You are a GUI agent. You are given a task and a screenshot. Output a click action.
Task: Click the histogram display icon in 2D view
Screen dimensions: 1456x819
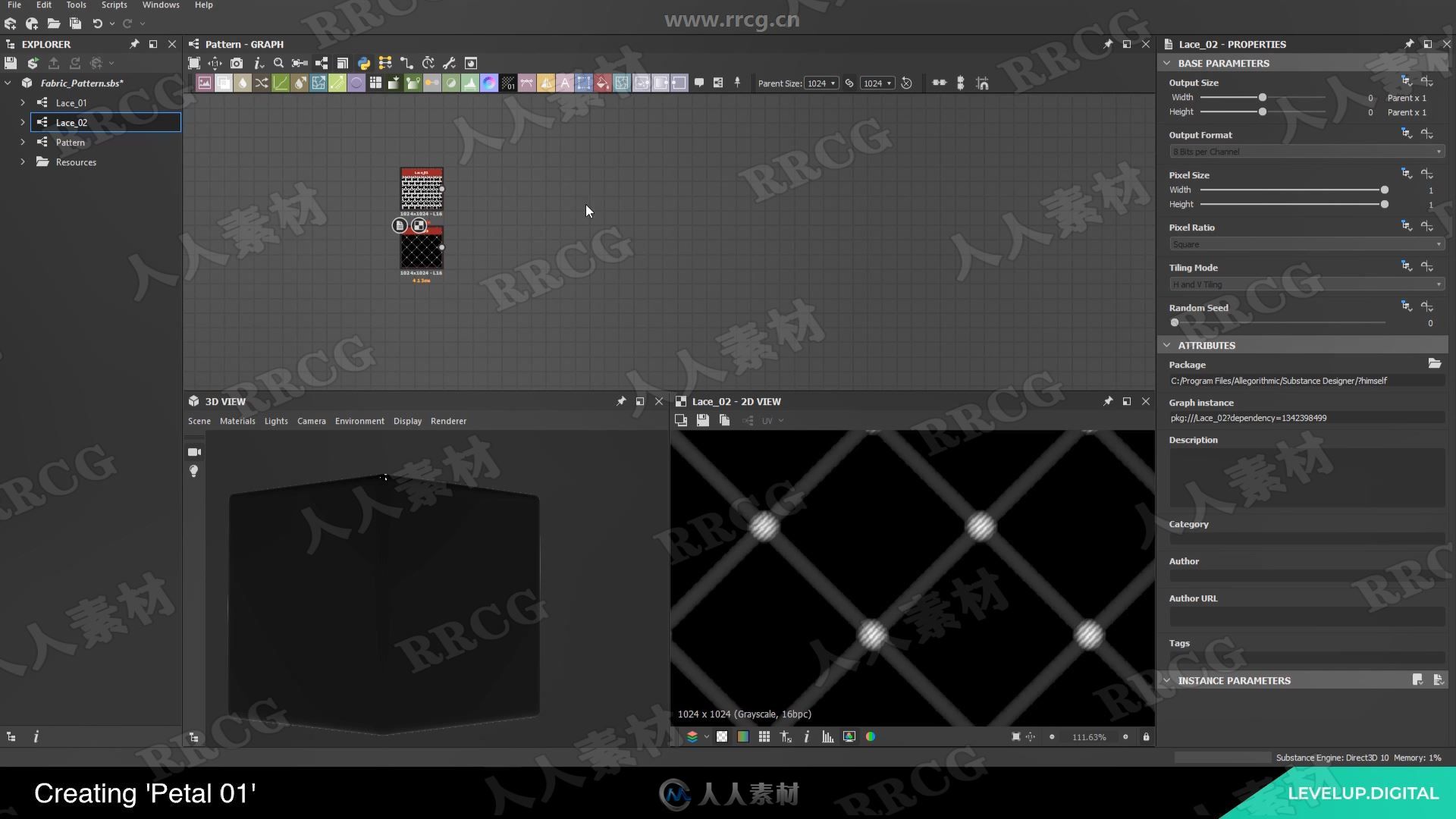point(827,737)
